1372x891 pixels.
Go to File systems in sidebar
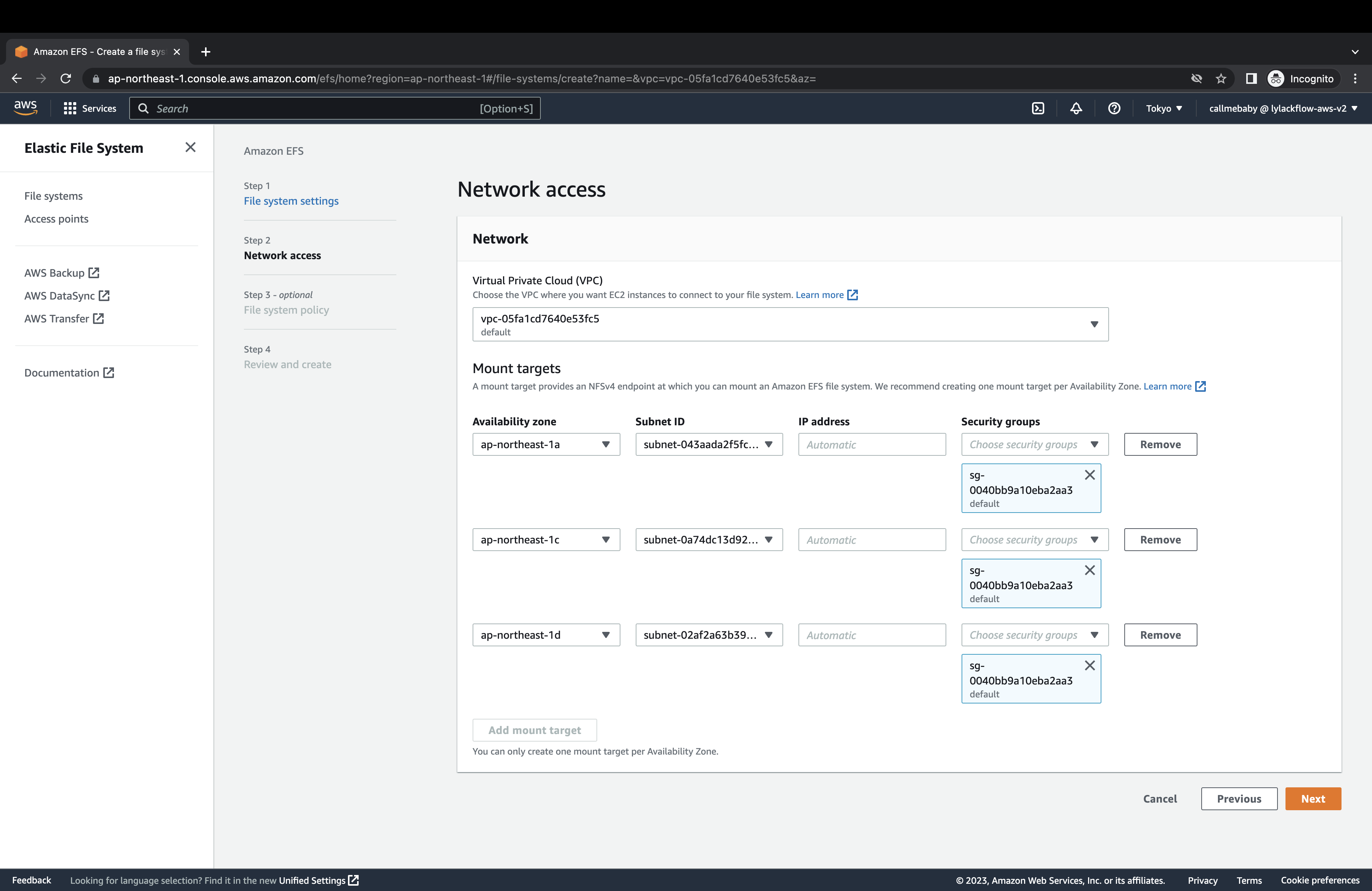pyautogui.click(x=54, y=196)
